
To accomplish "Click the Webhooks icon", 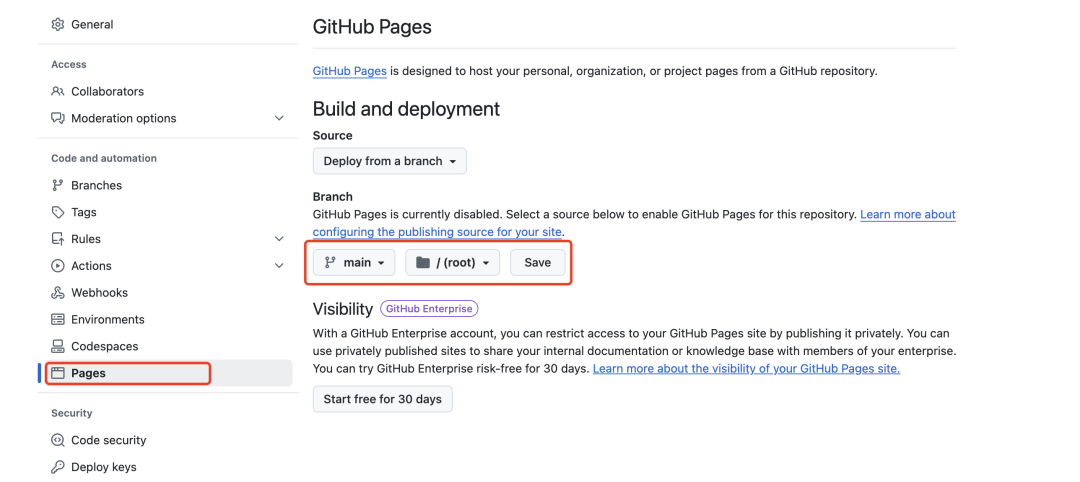I will (58, 293).
